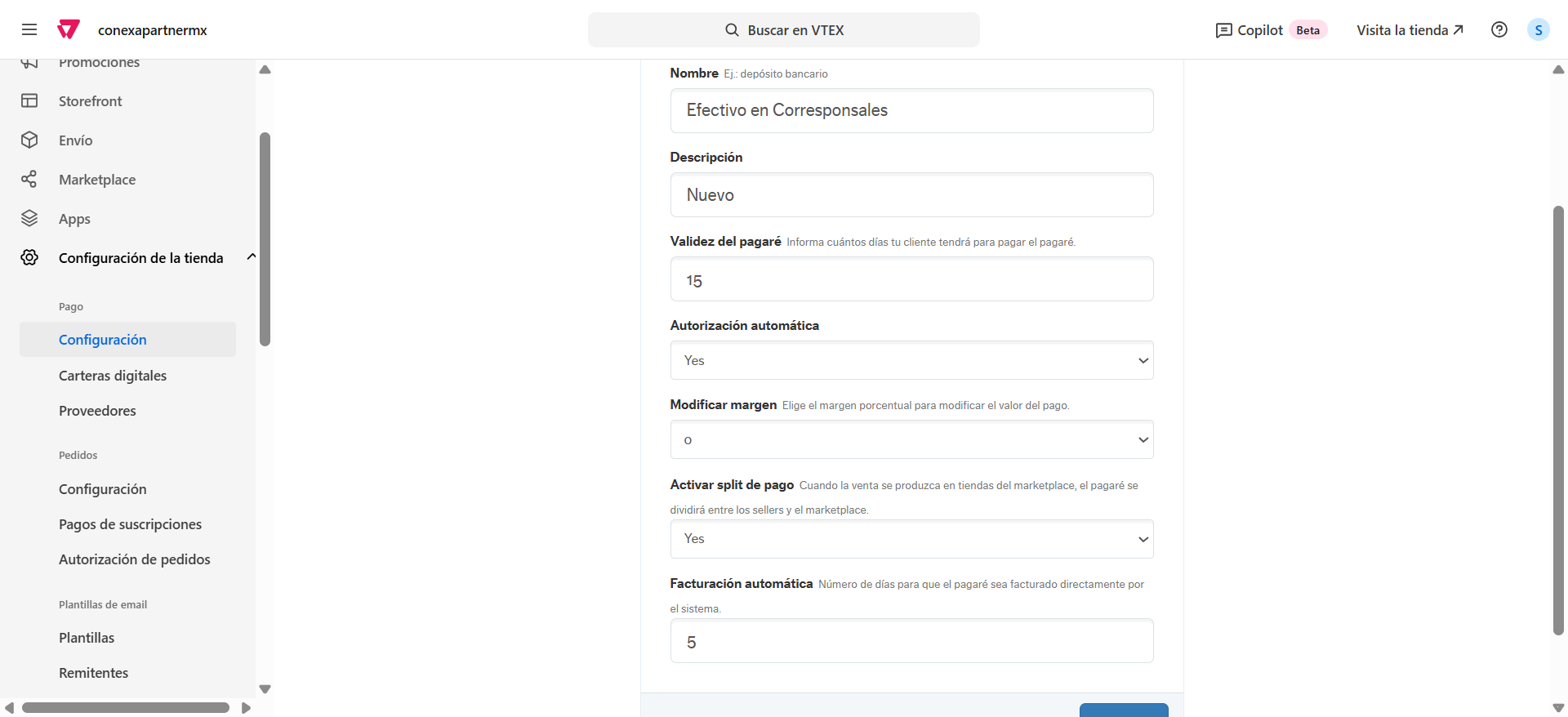Open Copilot Beta chat
This screenshot has width=1568, height=717.
(1271, 30)
